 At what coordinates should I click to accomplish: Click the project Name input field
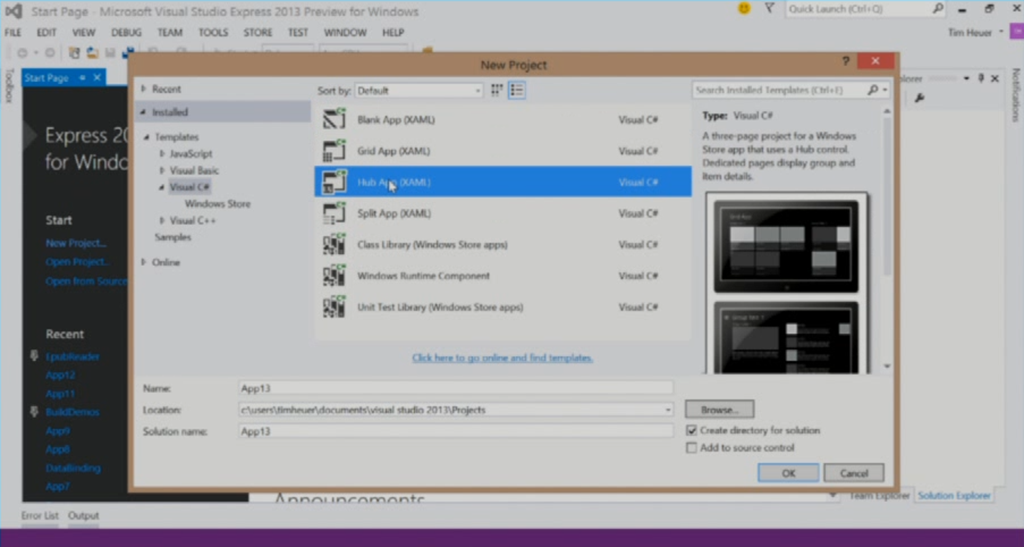pos(455,388)
